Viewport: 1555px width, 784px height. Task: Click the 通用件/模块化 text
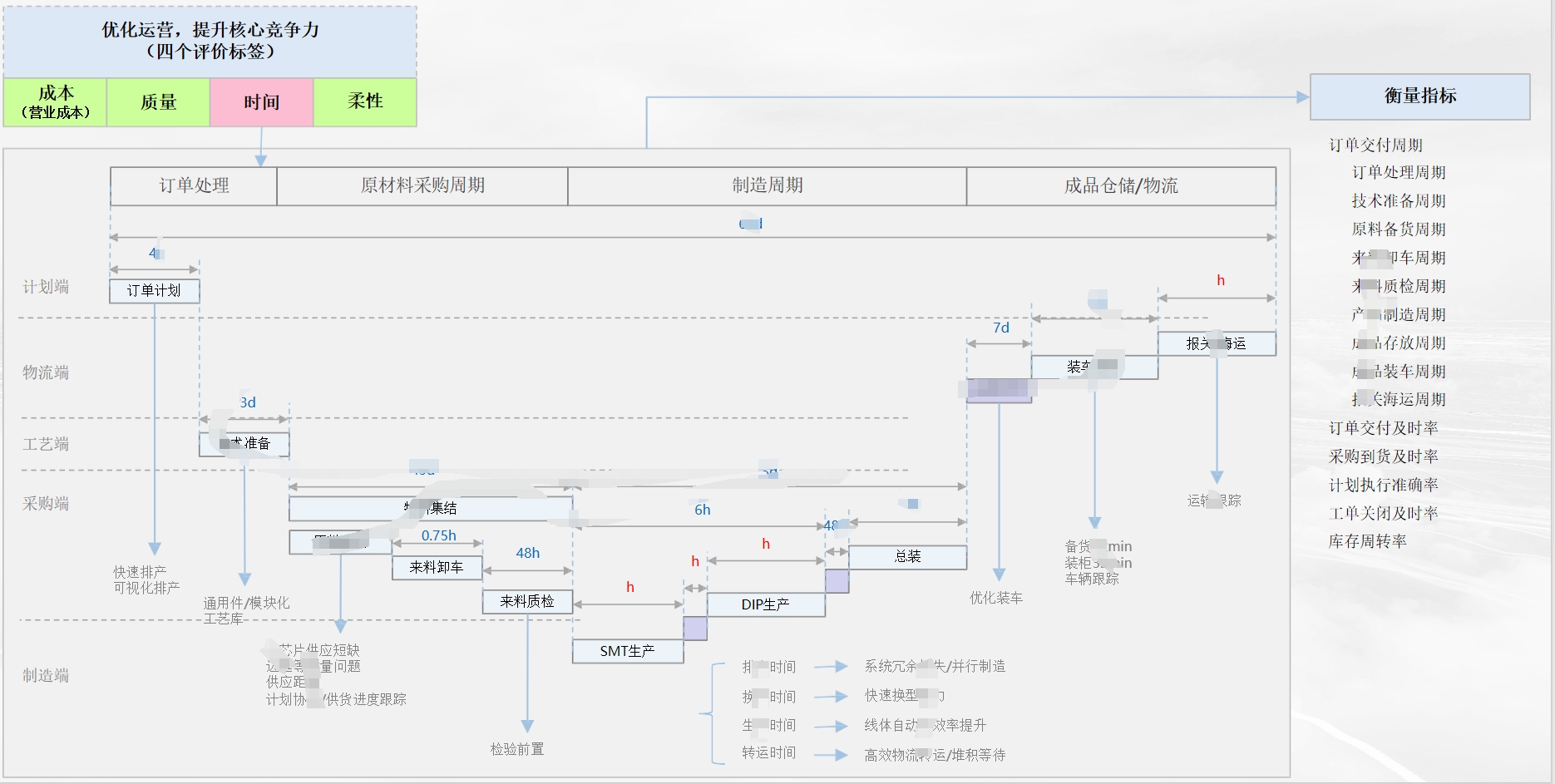247,603
